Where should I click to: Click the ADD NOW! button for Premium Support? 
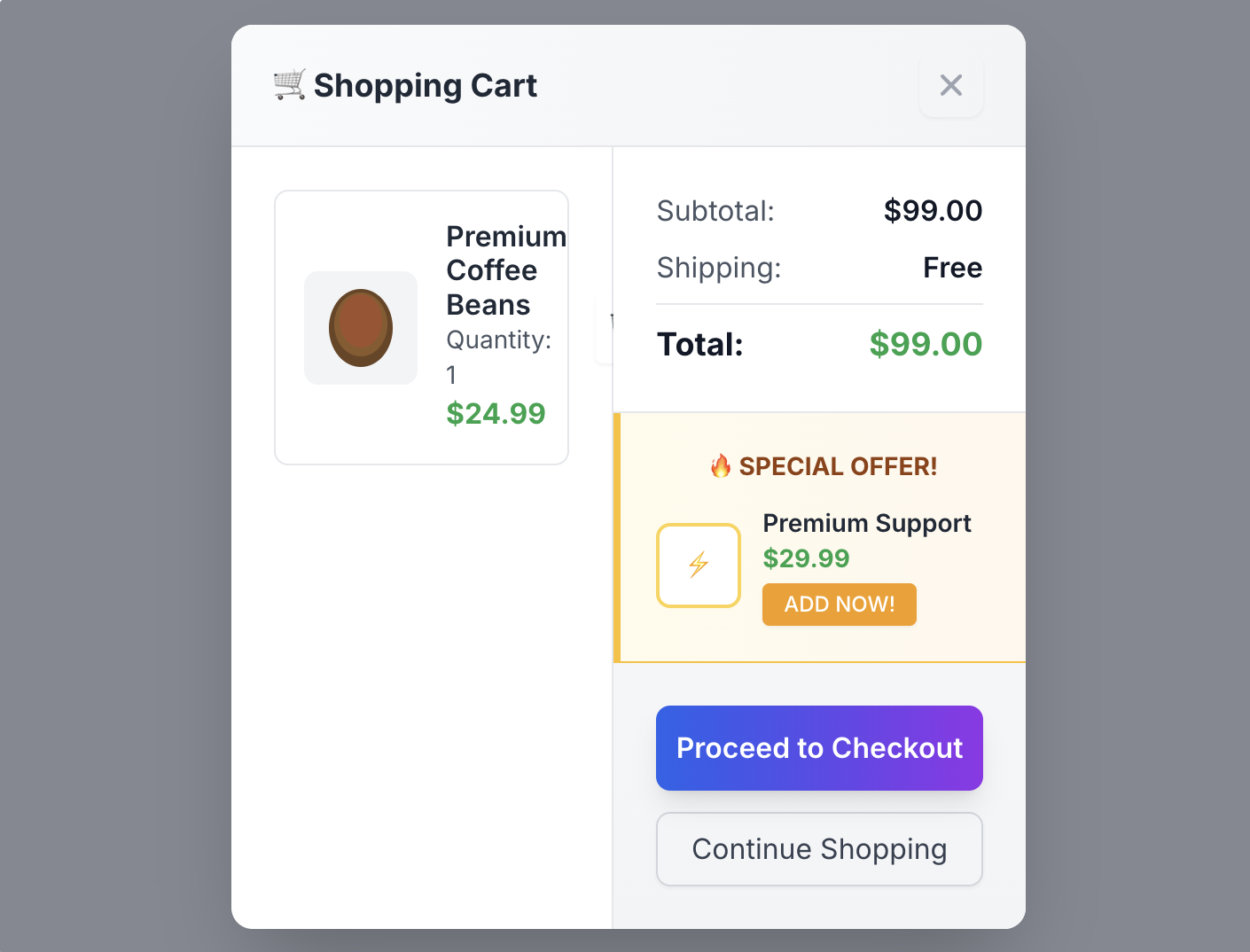[x=839, y=604]
